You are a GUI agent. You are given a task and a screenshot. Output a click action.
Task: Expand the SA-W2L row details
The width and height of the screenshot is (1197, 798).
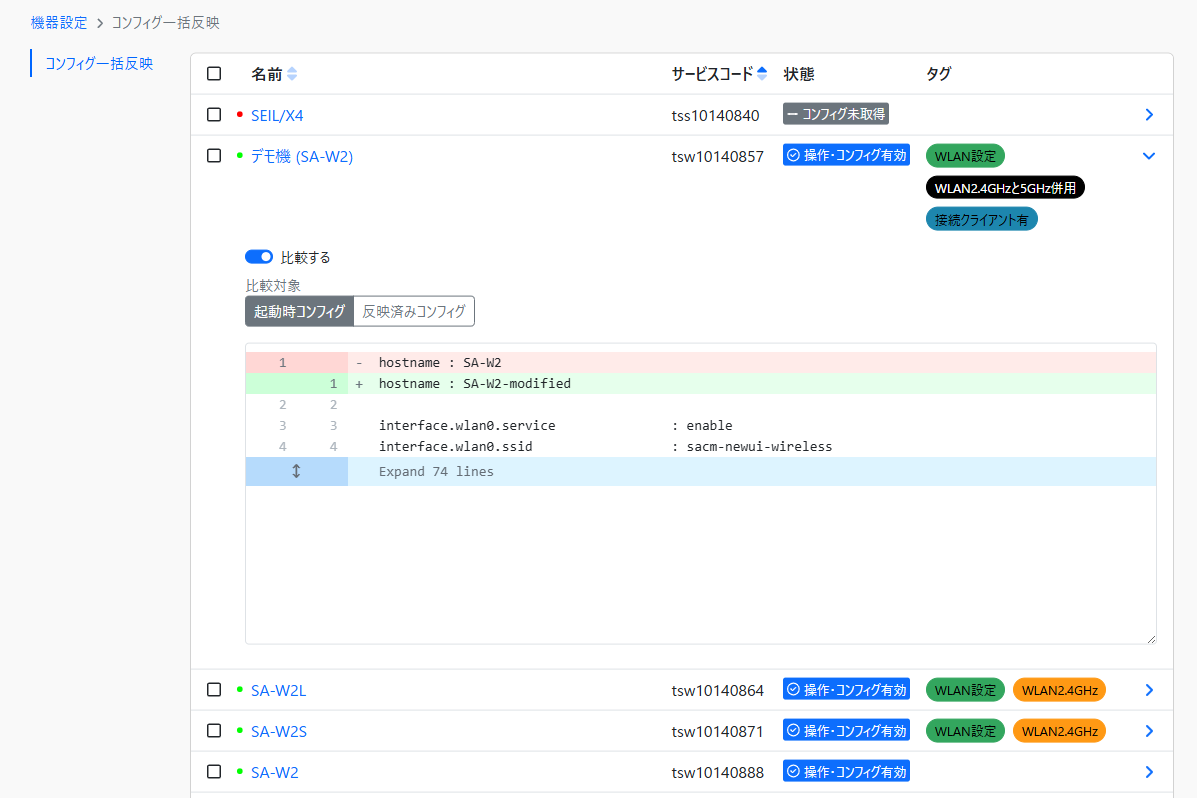pyautogui.click(x=1149, y=690)
